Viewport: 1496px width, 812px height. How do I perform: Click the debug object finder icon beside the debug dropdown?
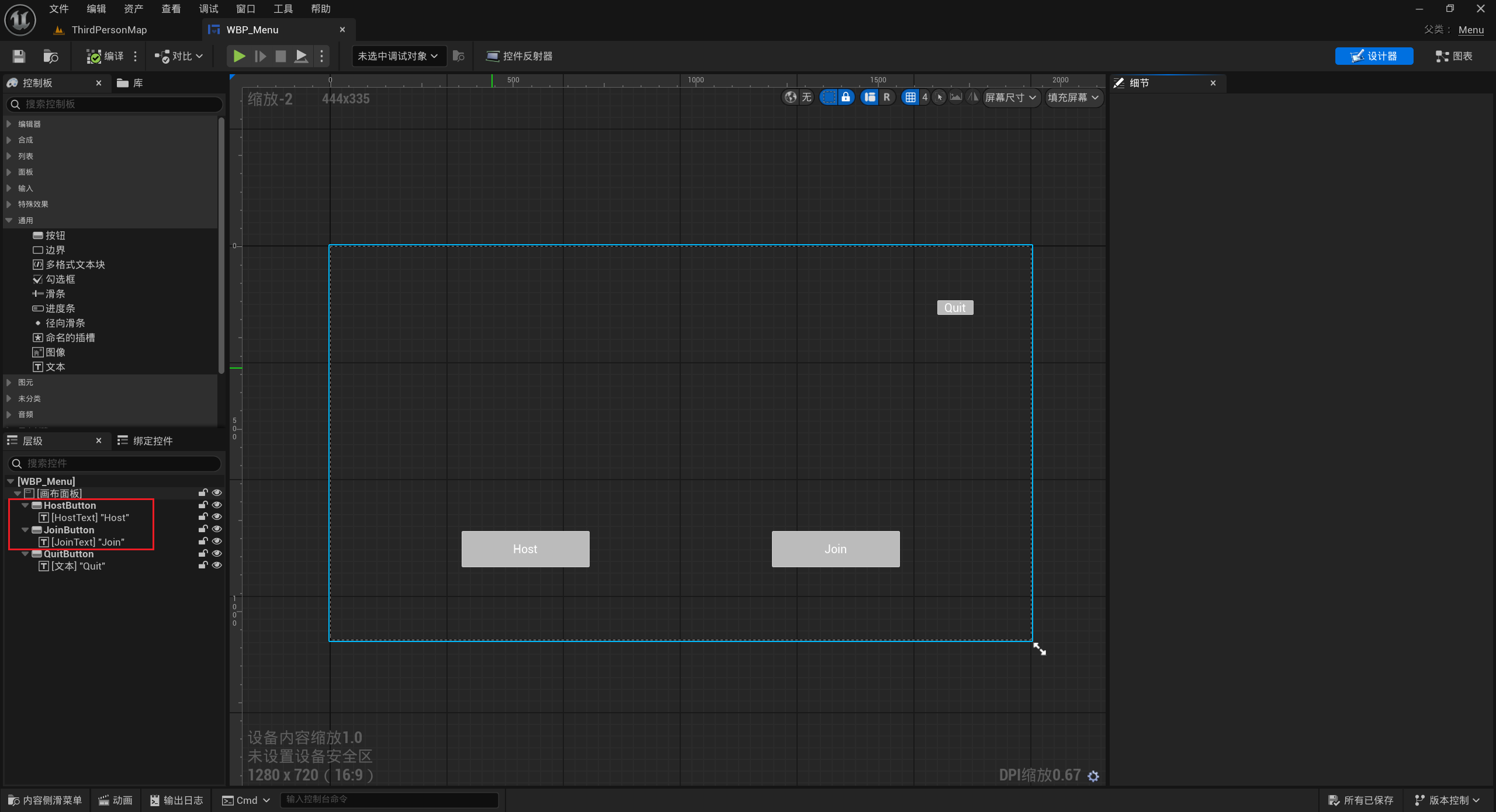(x=459, y=56)
